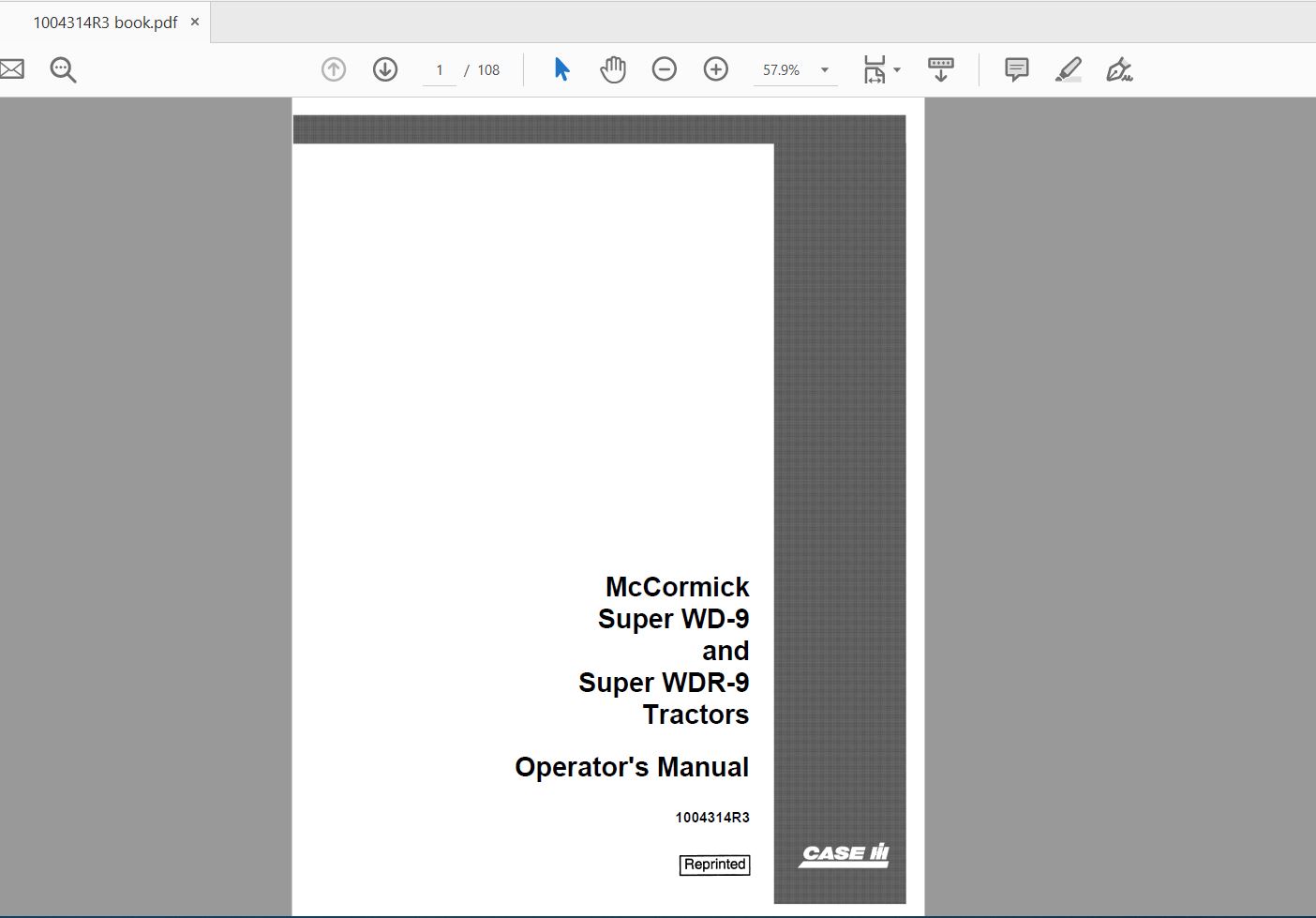Open the sign document pen tool
Viewport: 1316px width, 918px height.
coord(1119,69)
